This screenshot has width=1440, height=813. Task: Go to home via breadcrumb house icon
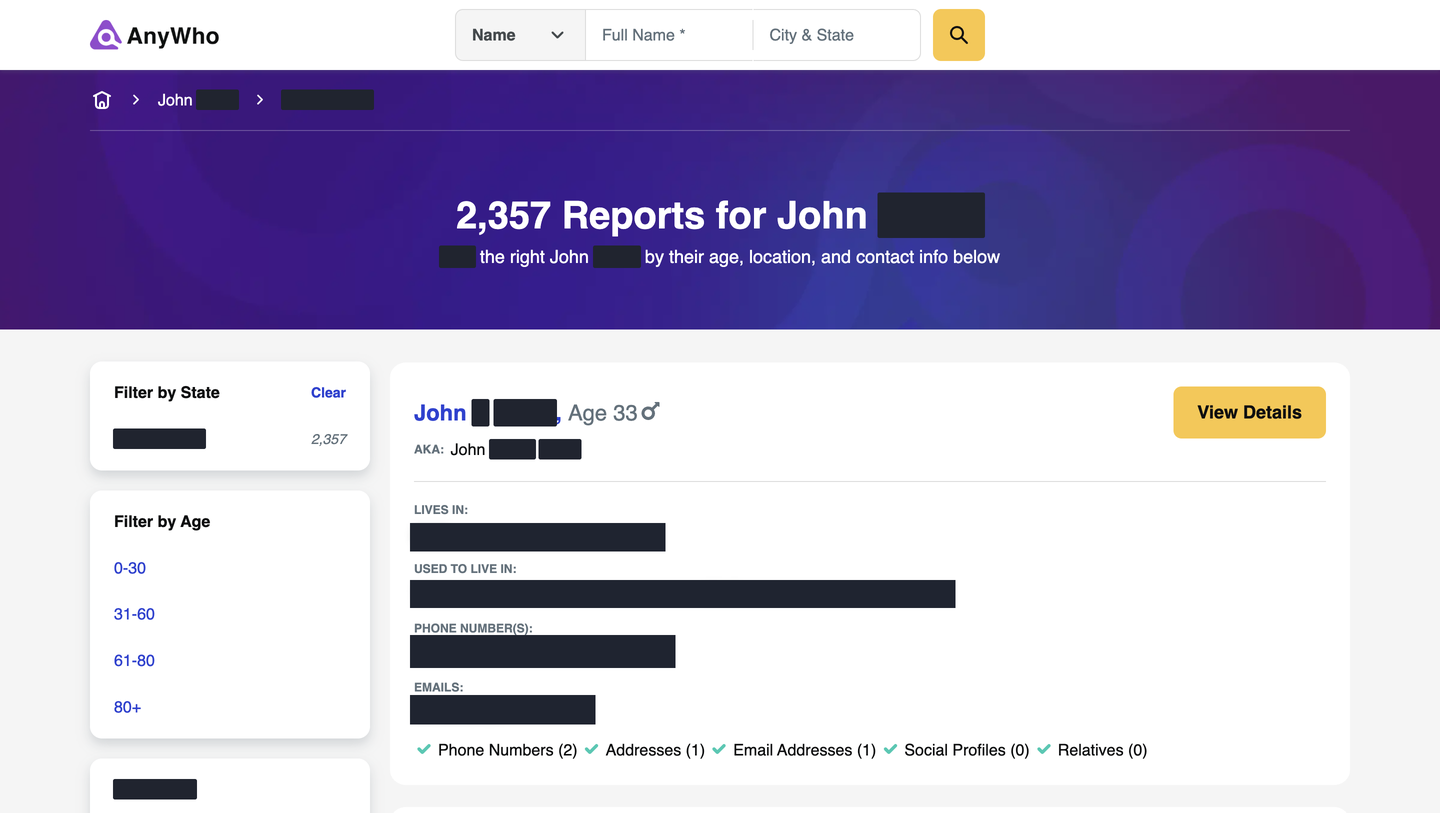click(x=102, y=100)
